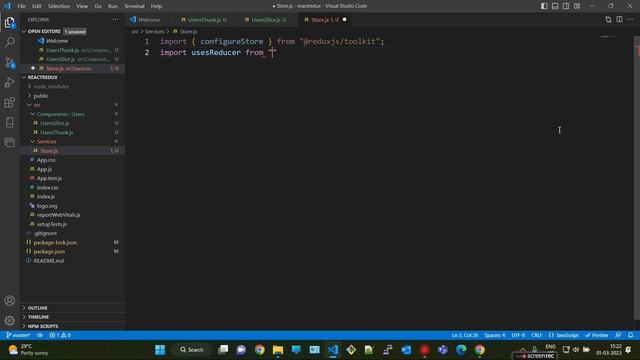Click the split editor right icon
Viewport: 640px width, 360px height.
(x=619, y=20)
